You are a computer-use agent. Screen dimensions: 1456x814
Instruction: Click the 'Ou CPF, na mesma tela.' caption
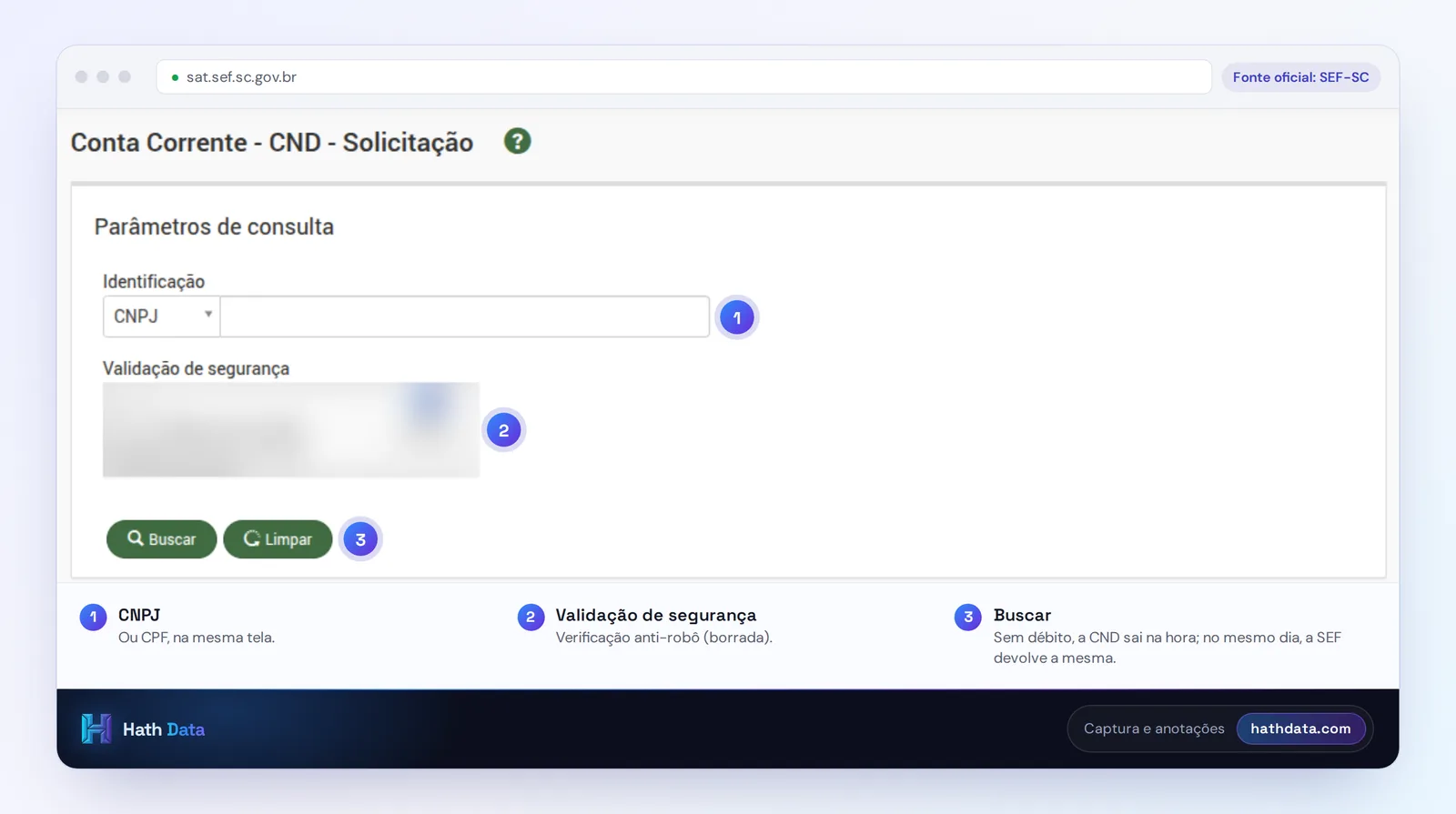coord(197,638)
